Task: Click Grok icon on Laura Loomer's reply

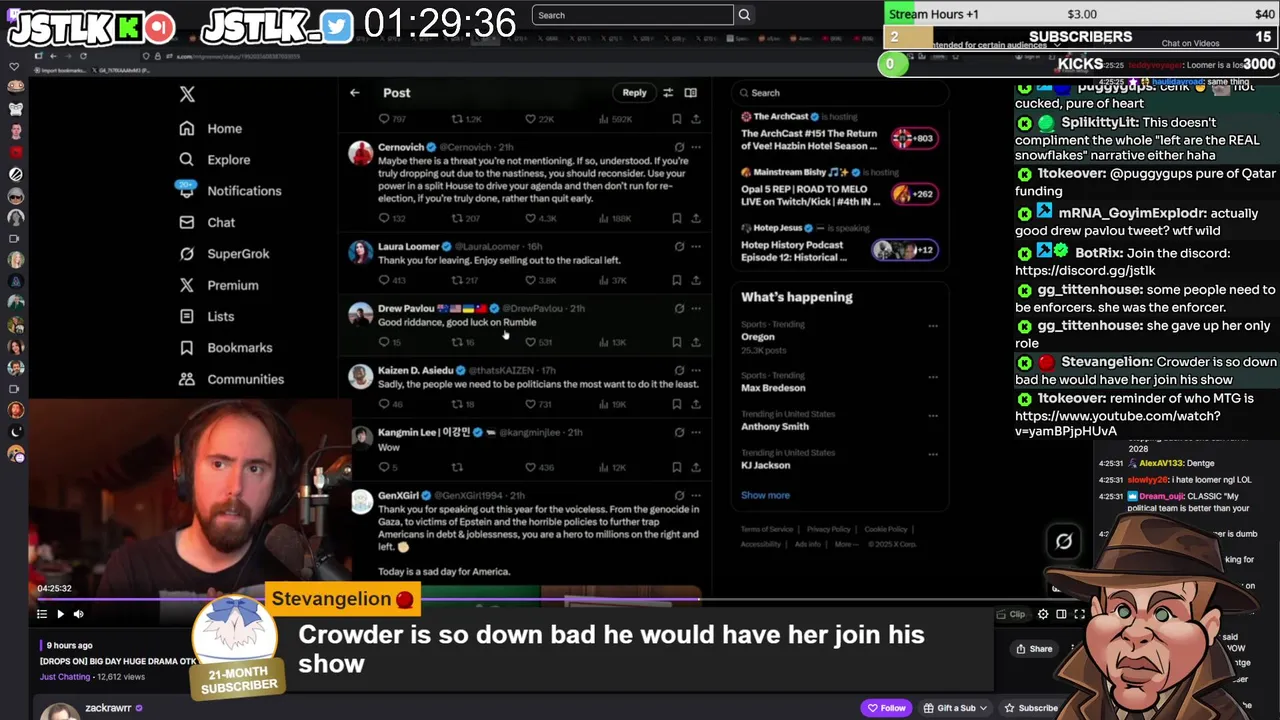Action: 679,246
